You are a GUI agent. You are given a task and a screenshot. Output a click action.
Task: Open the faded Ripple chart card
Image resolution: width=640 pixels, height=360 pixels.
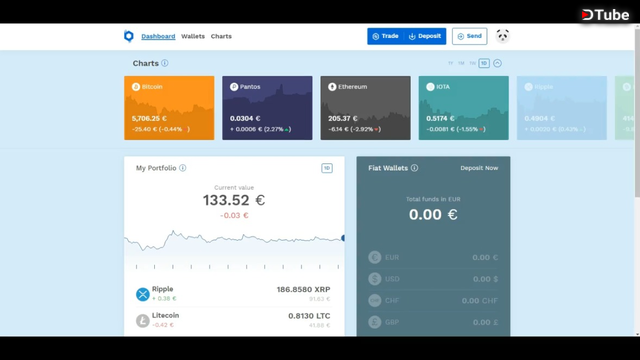[x=562, y=108]
